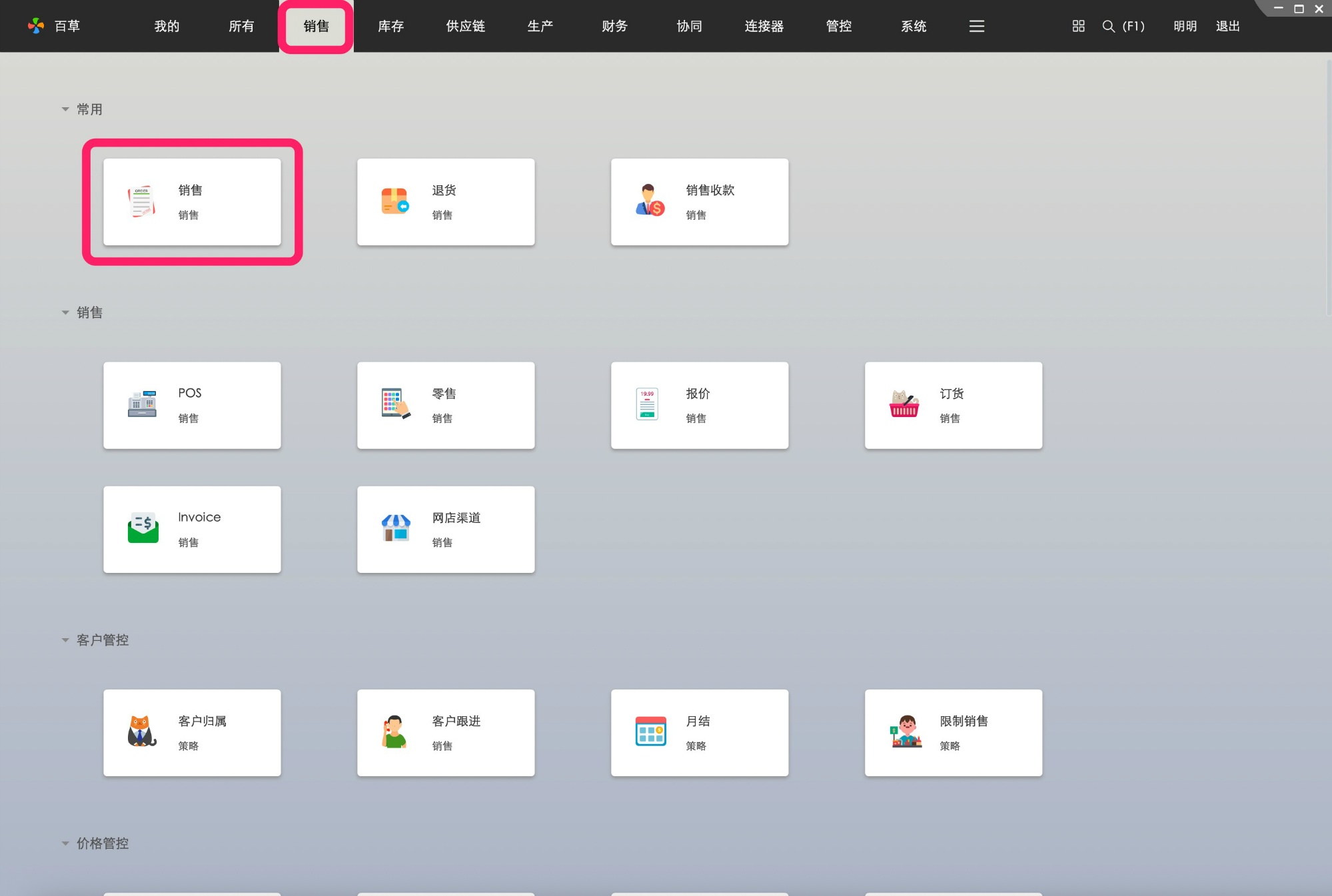Select the 销售 top navigation tab
The height and width of the screenshot is (896, 1332).
pos(316,26)
